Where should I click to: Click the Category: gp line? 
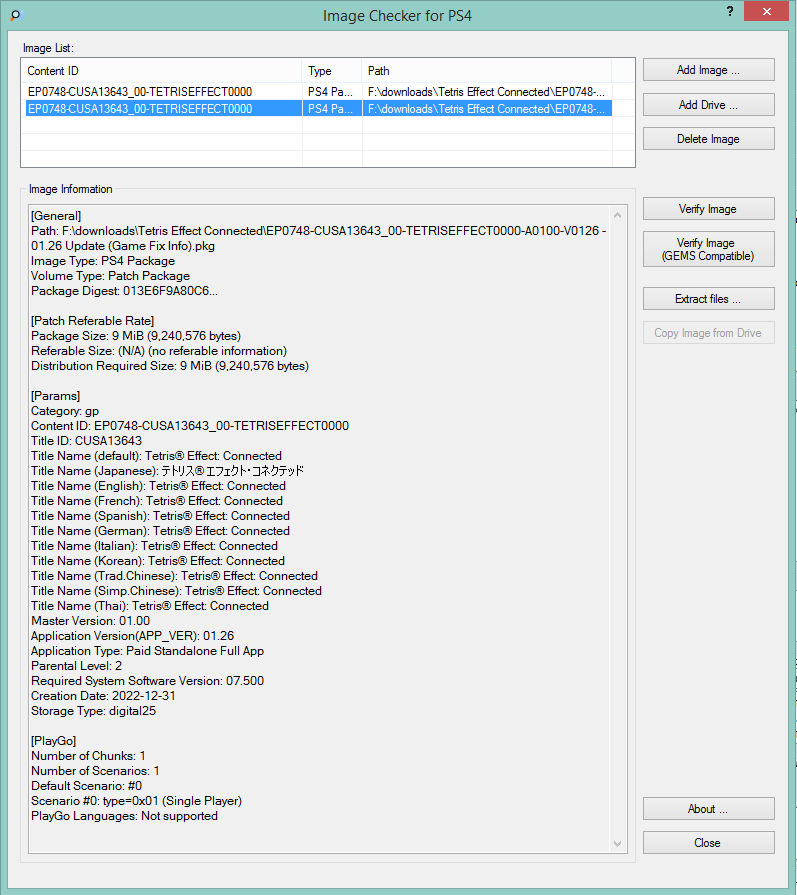tap(65, 411)
